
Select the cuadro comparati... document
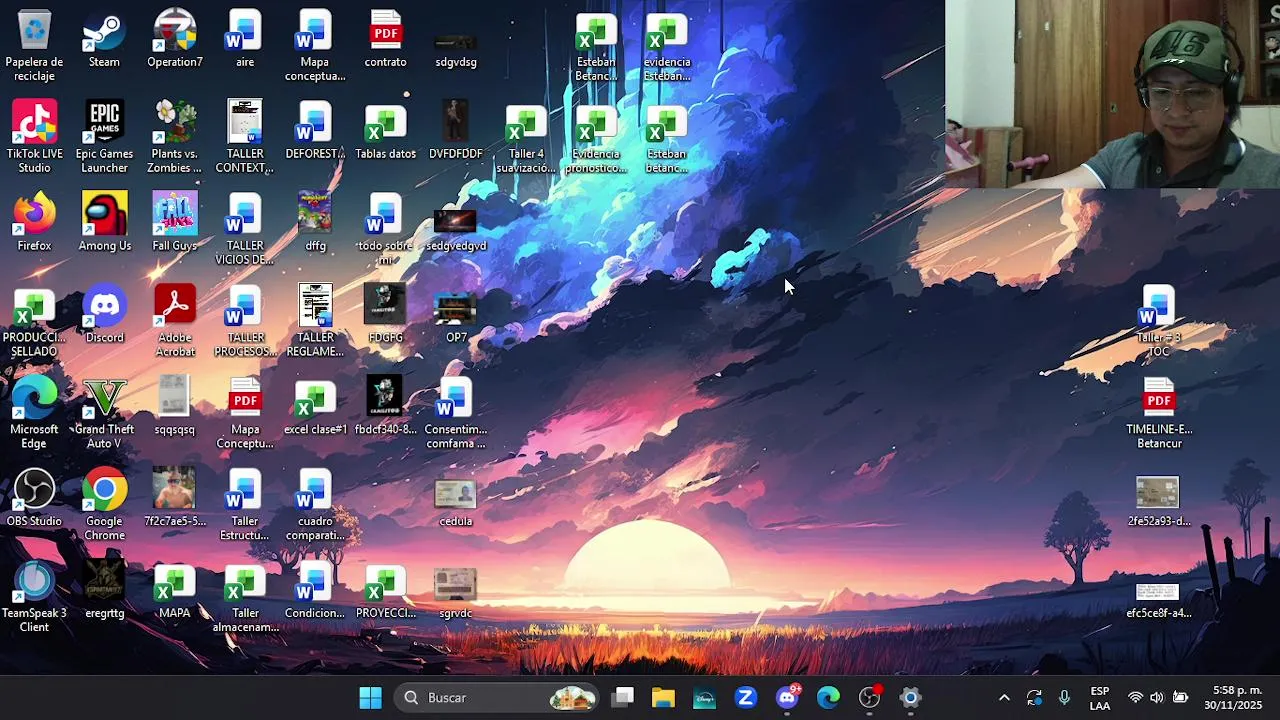pyautogui.click(x=315, y=505)
